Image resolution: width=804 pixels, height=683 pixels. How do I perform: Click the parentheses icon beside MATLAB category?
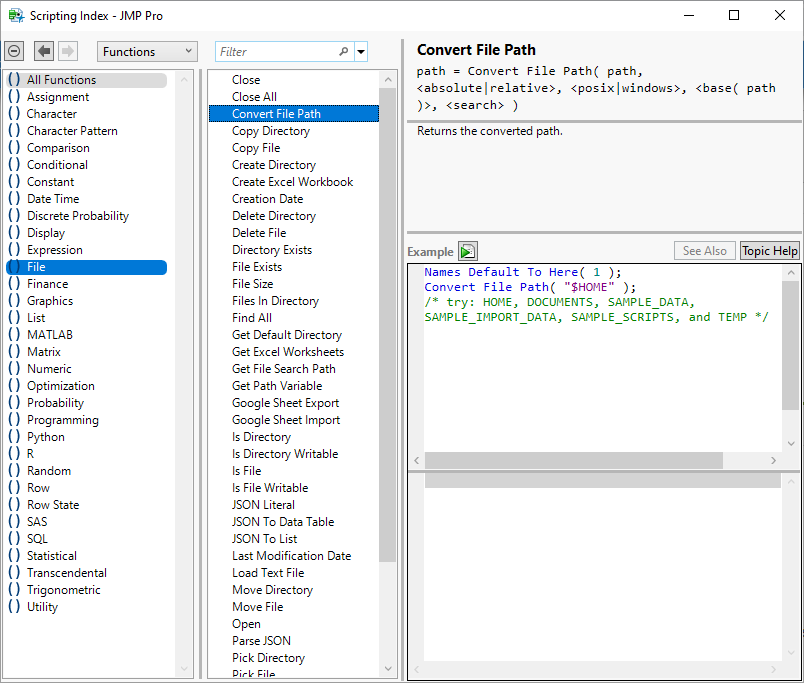coord(14,335)
